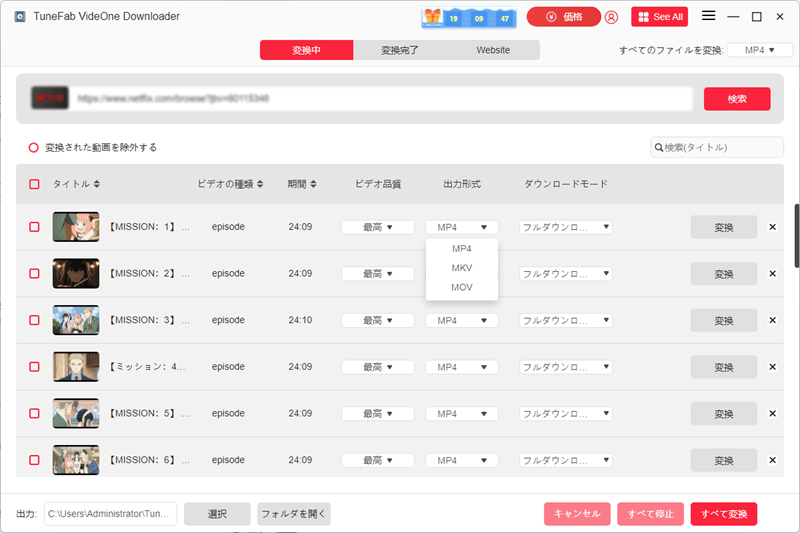Click the gift box promotion icon
Screen dimensions: 800x533
click(x=433, y=17)
